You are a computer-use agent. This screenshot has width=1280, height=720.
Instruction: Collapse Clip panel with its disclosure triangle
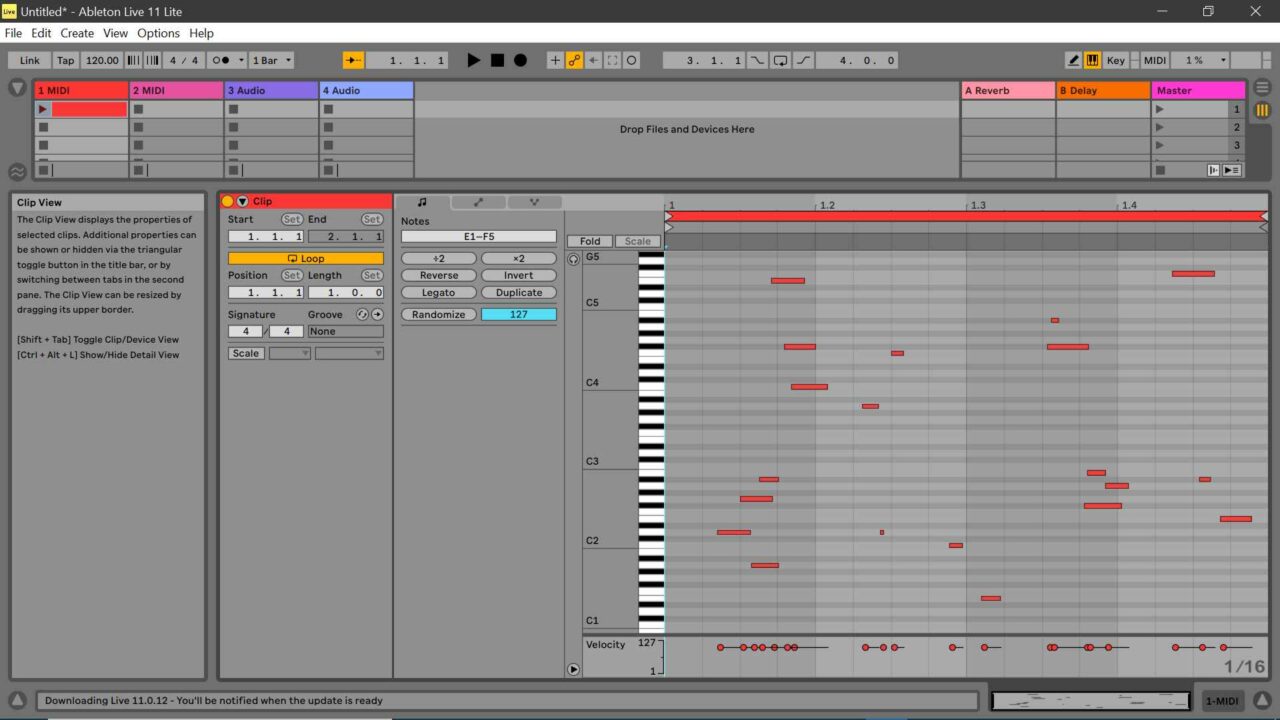pos(242,201)
